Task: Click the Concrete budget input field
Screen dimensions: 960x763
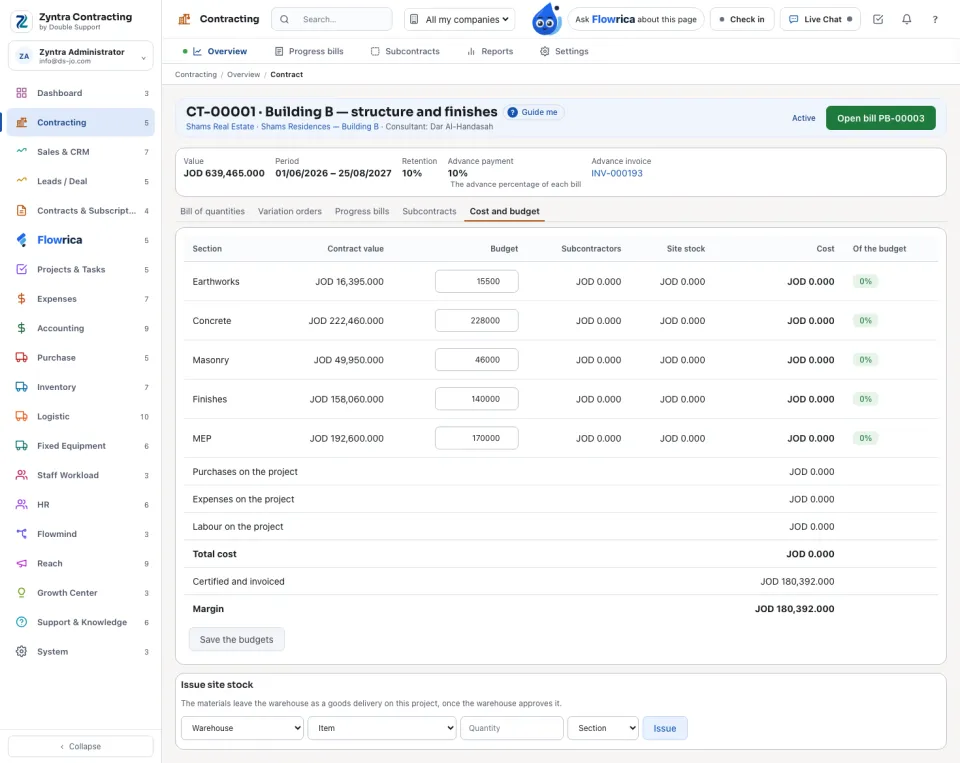Action: 477,321
